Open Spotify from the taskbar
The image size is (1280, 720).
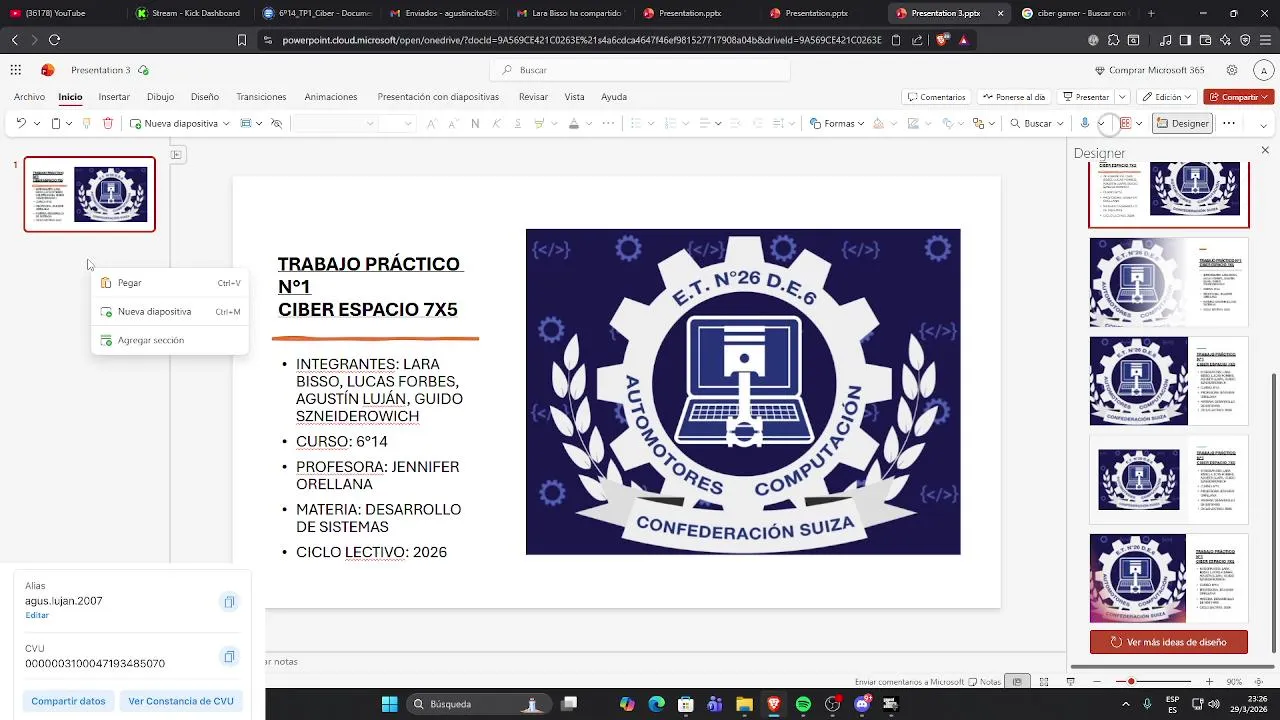pos(803,704)
